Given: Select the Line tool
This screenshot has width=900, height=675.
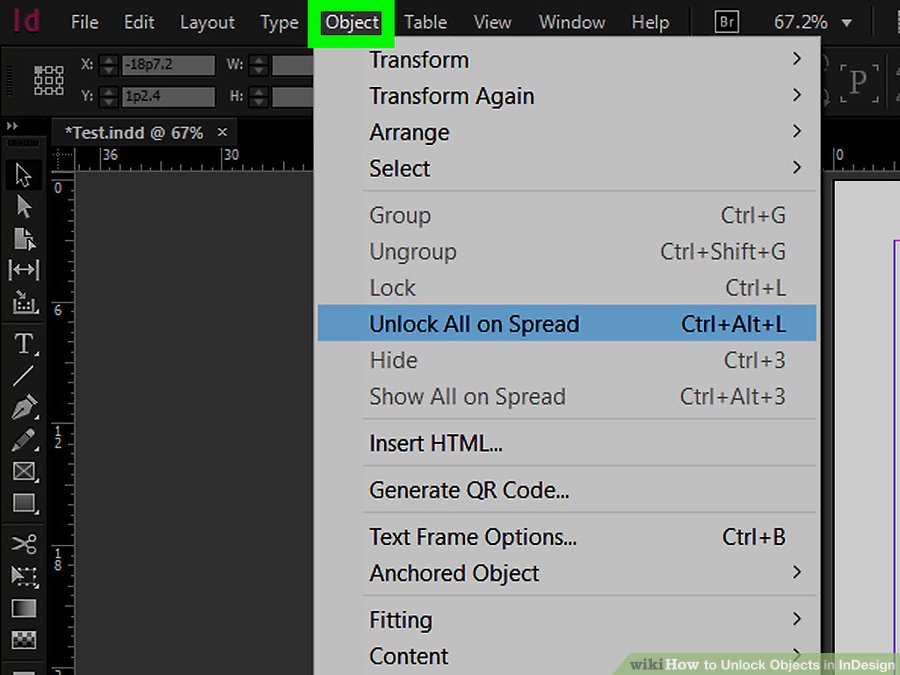Looking at the screenshot, I should 24,376.
